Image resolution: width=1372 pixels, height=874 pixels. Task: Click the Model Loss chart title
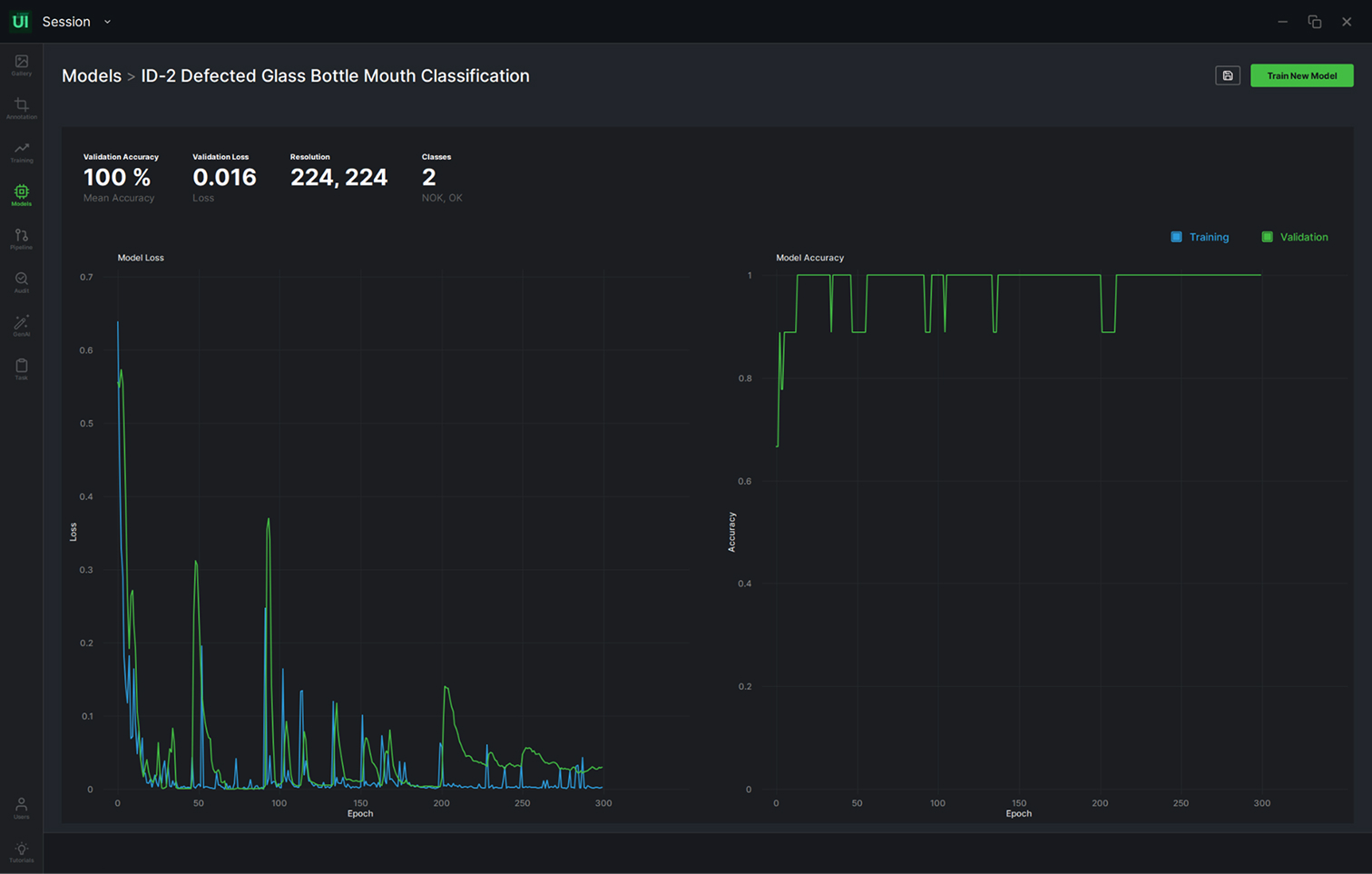point(141,258)
